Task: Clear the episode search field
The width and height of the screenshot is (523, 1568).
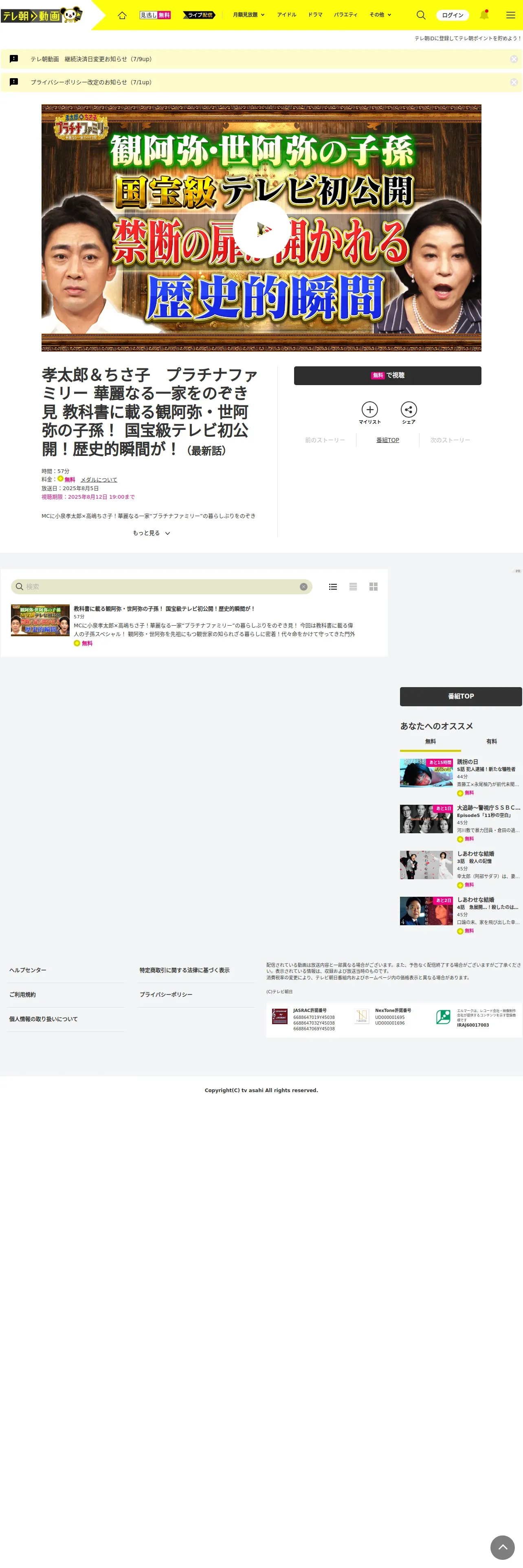Action: [x=303, y=587]
